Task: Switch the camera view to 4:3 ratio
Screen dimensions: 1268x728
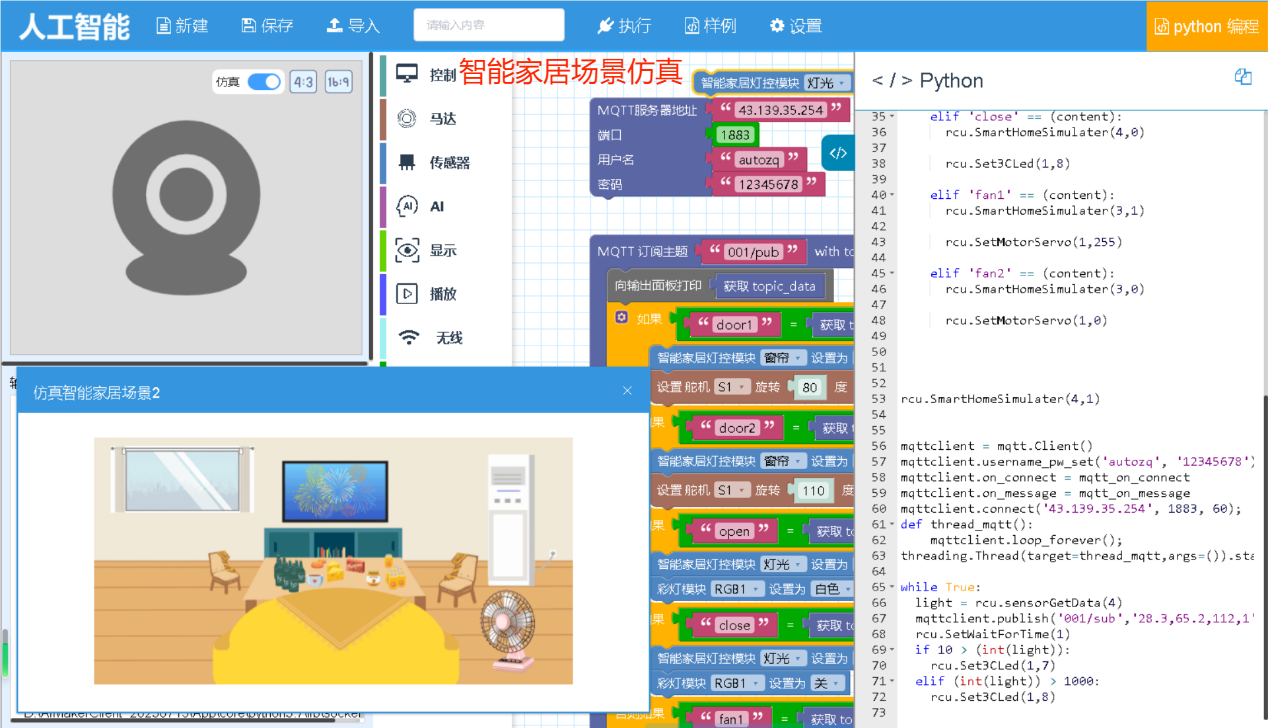Action: click(303, 82)
